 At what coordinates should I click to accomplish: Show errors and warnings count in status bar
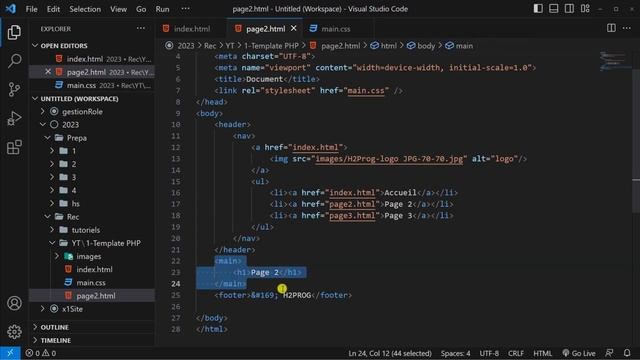click(41, 353)
